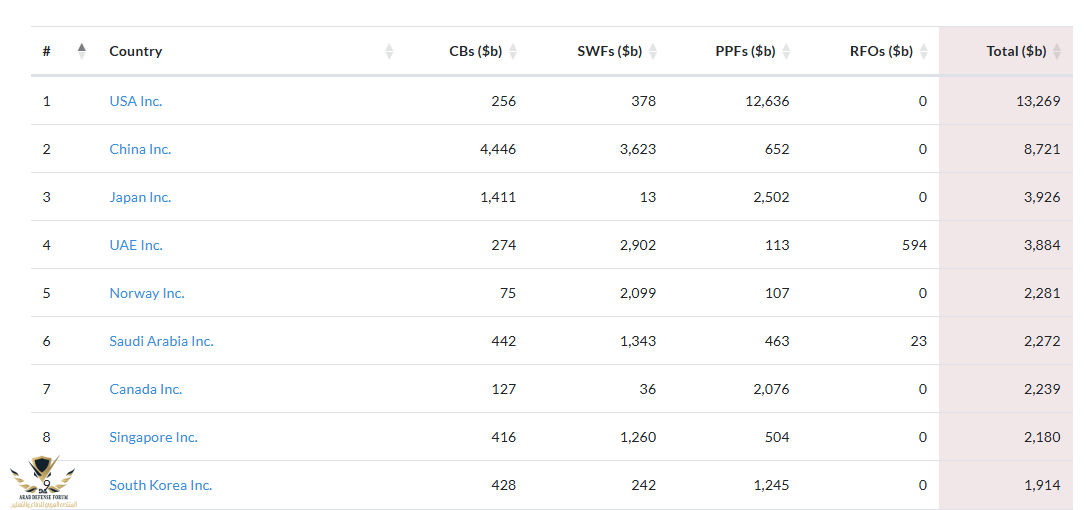
Task: Sort by Total ($b) arrow icon
Action: coord(1056,51)
